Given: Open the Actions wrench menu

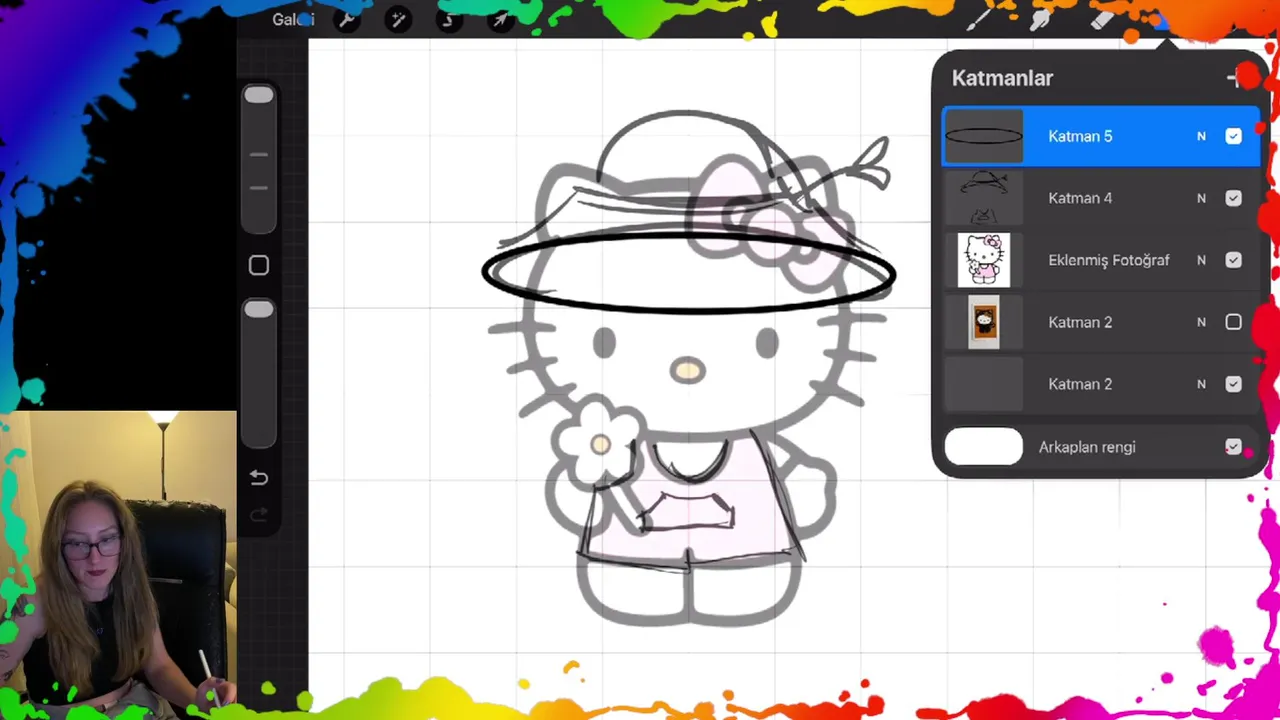Looking at the screenshot, I should click(347, 19).
